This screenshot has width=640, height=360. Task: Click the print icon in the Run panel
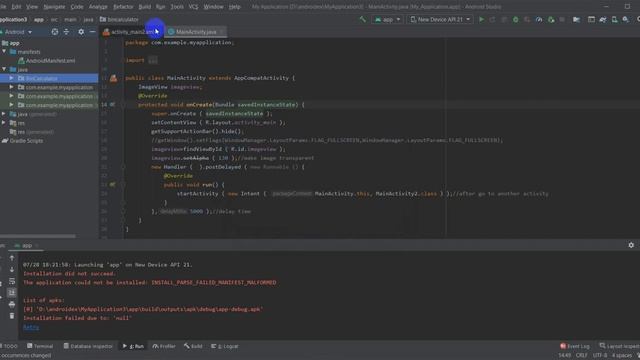click(12, 304)
